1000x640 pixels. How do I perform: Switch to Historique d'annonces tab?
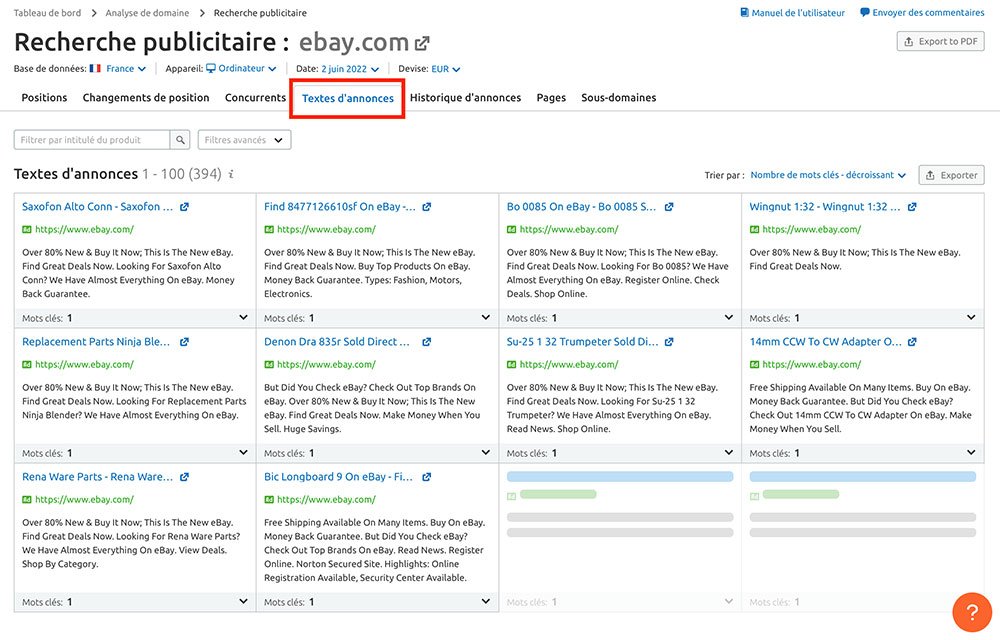tap(466, 98)
